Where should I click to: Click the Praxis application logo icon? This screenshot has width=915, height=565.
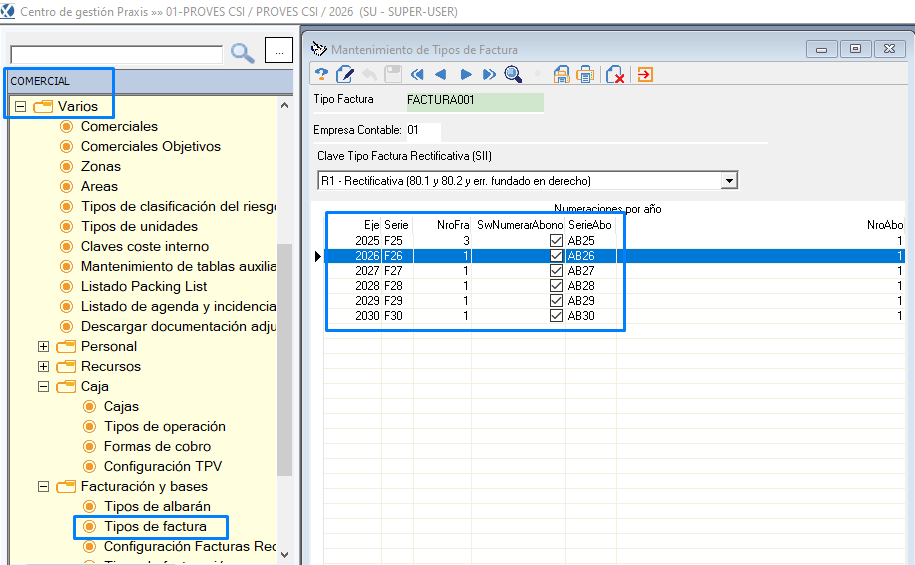(x=8, y=11)
